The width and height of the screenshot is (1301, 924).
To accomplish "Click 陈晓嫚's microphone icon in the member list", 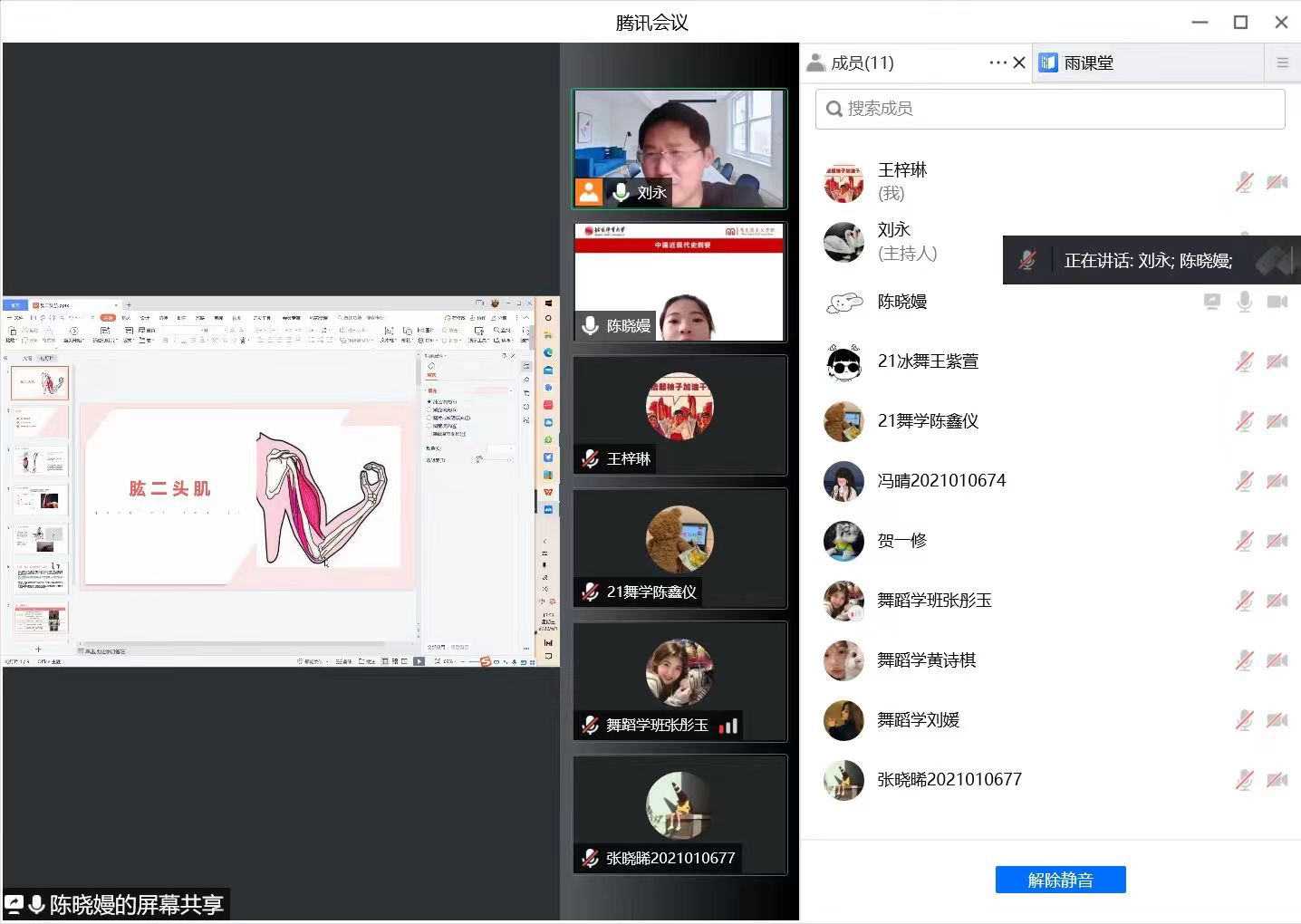I will (1244, 302).
